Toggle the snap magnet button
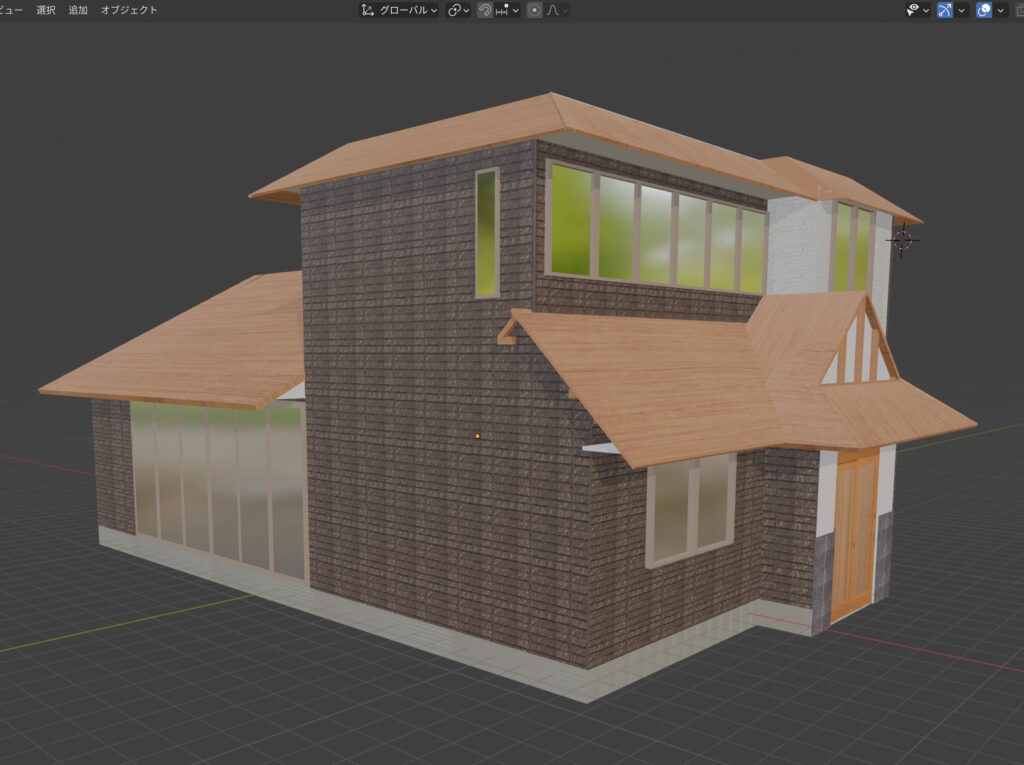Screen dimensions: 1024x765 click(x=485, y=10)
